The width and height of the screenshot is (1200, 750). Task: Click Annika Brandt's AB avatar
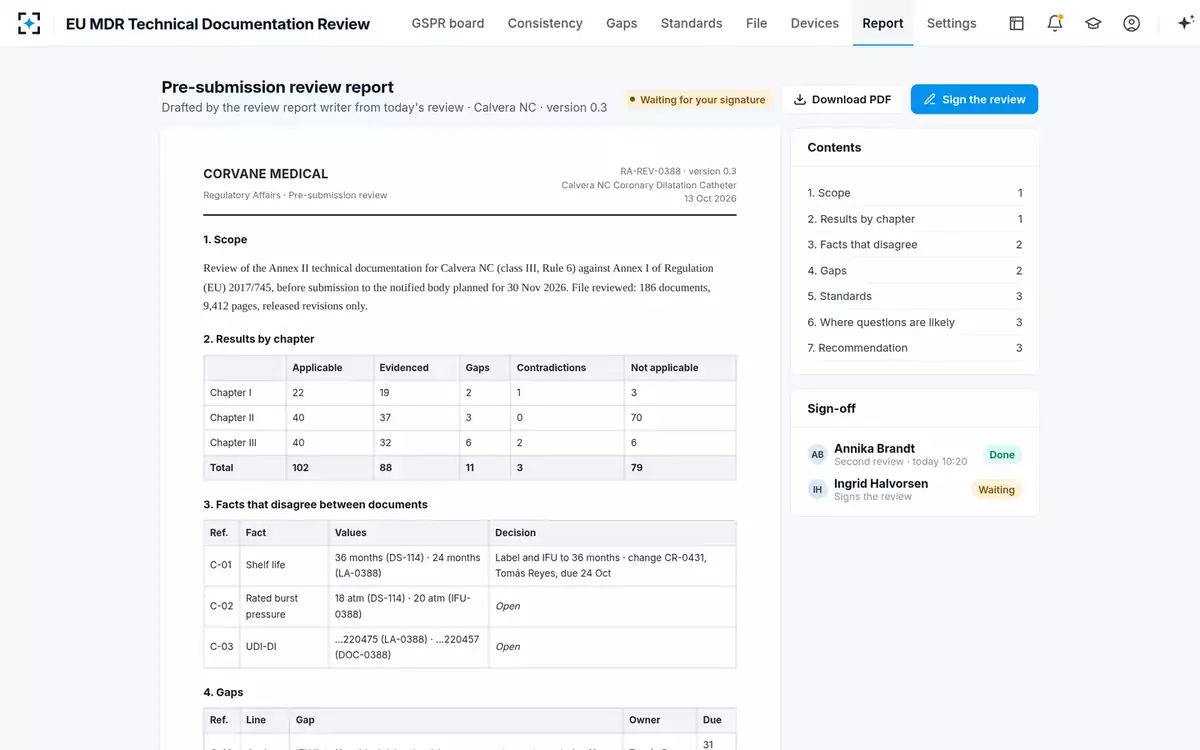click(x=817, y=454)
